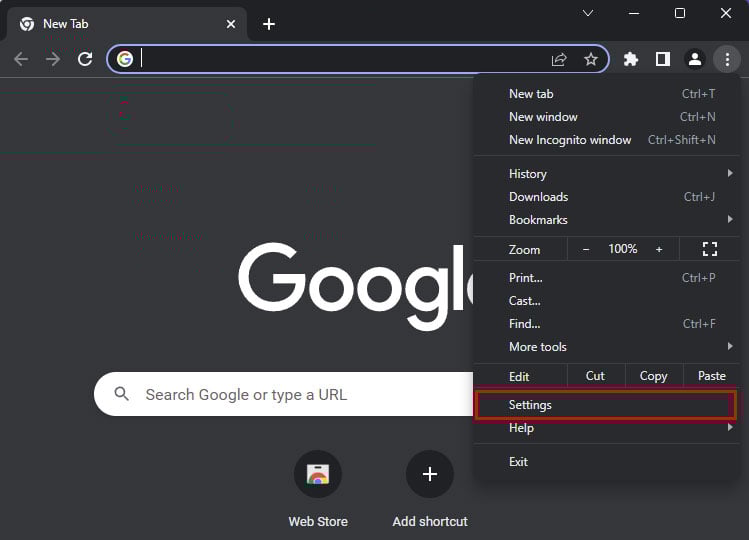This screenshot has width=749, height=540.
Task: Toggle the side panel icon
Action: click(x=663, y=59)
